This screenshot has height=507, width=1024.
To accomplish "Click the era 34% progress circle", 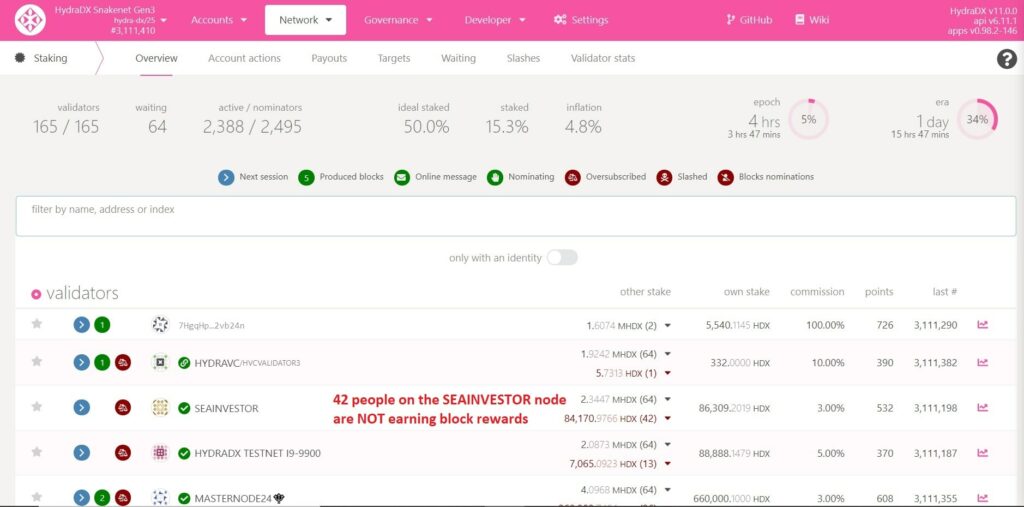I will pyautogui.click(x=977, y=120).
